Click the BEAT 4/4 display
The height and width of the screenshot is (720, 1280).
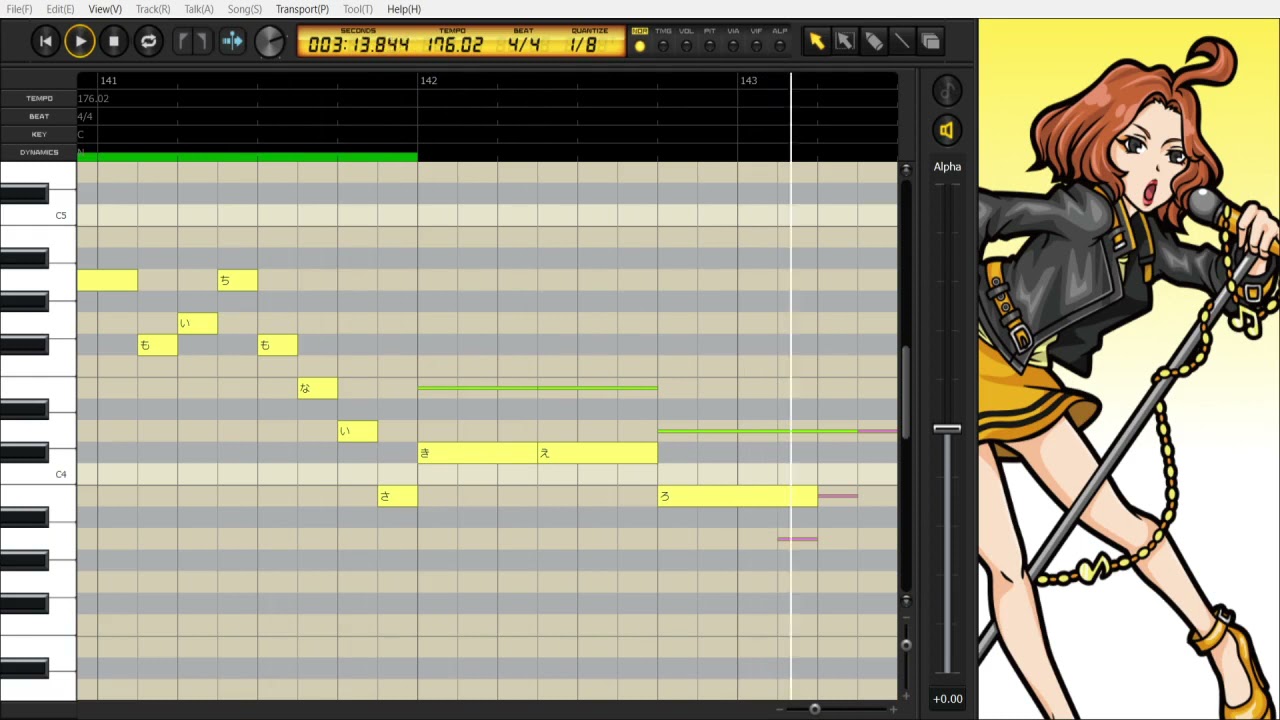(523, 41)
